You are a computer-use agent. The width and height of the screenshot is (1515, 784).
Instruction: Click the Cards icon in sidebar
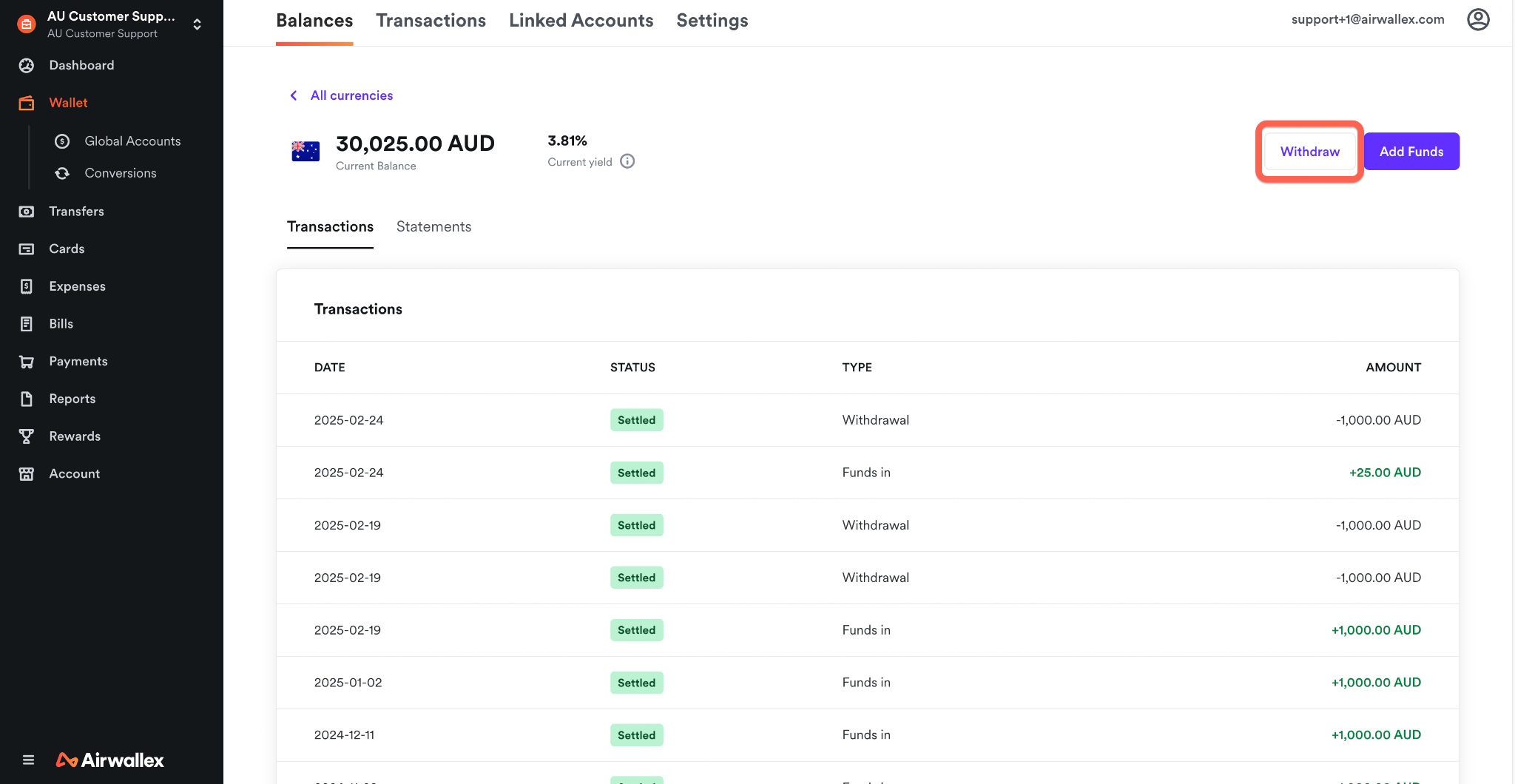click(x=27, y=249)
